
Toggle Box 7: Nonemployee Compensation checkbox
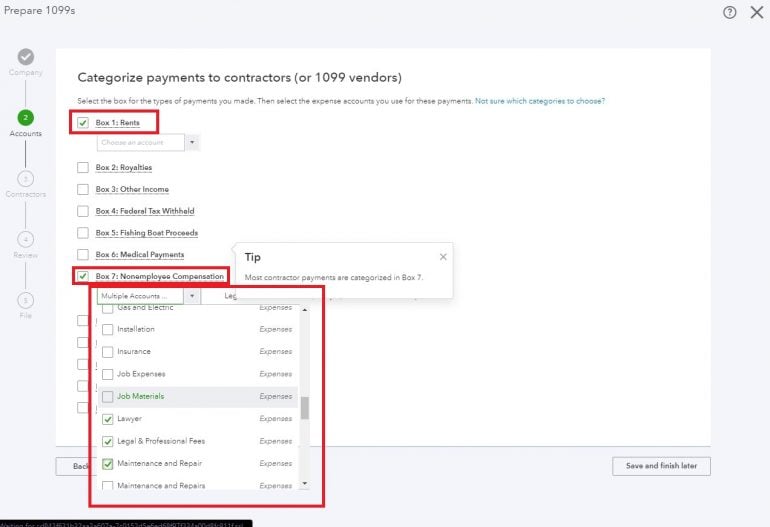83,276
